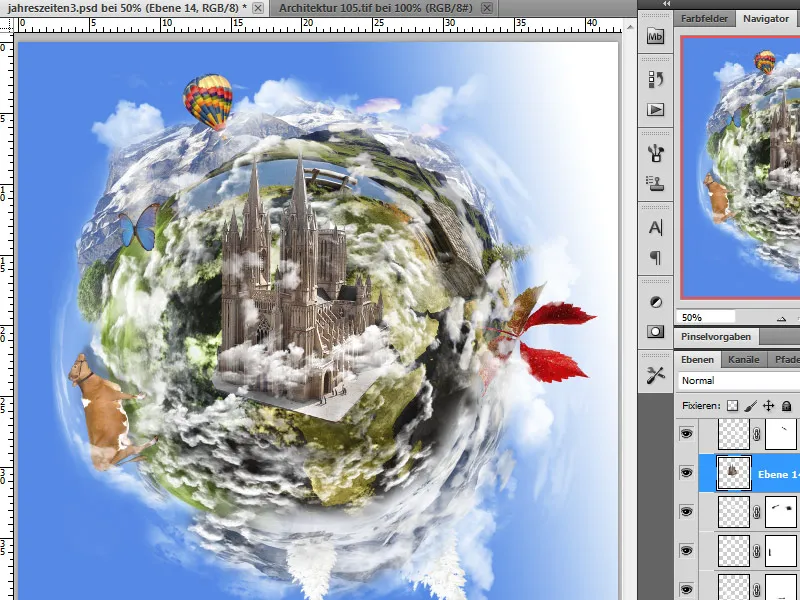Image resolution: width=800 pixels, height=600 pixels.
Task: Open the Adjustments half-circle panel icon
Action: point(655,302)
